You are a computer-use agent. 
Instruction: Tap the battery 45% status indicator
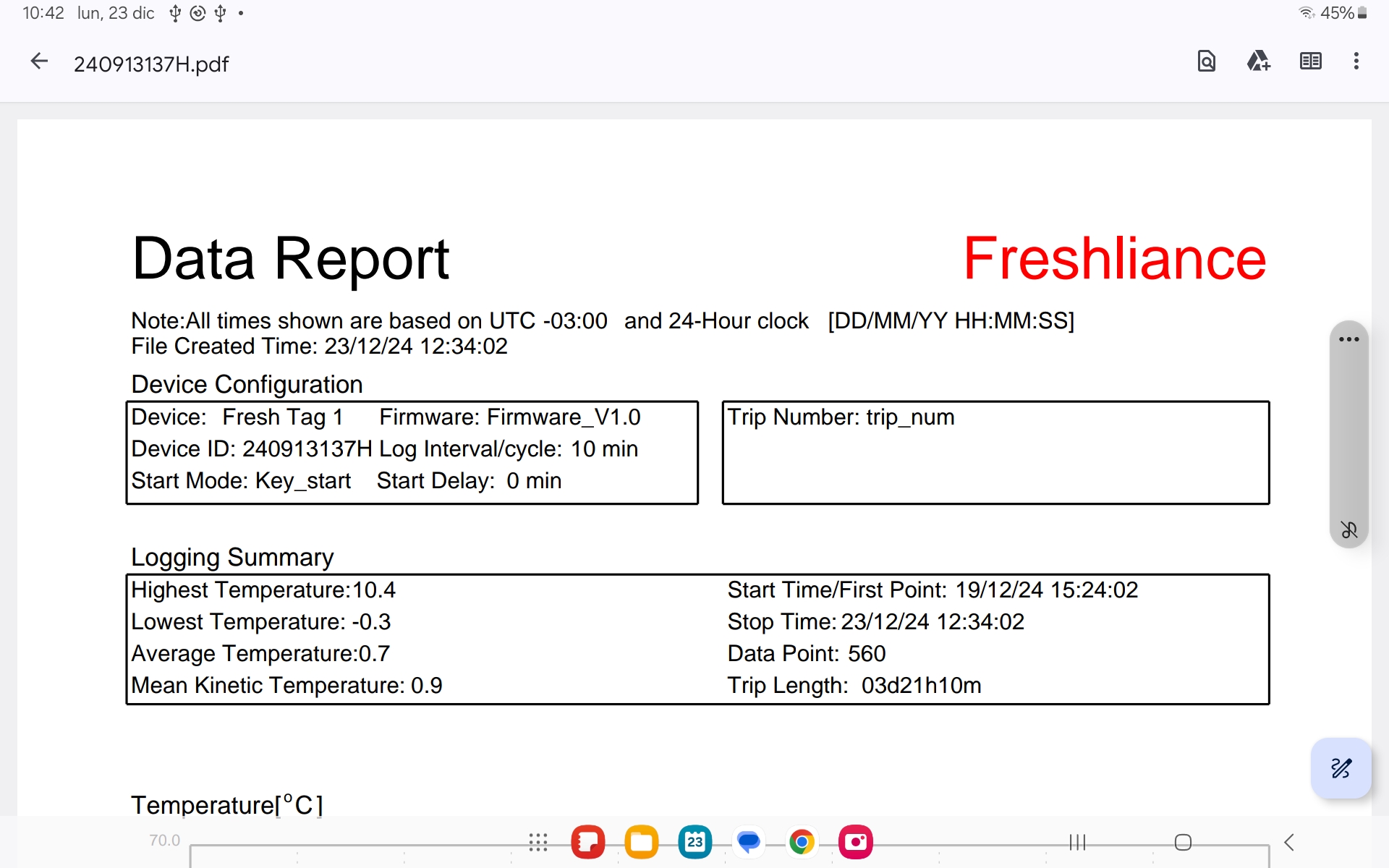1343,13
